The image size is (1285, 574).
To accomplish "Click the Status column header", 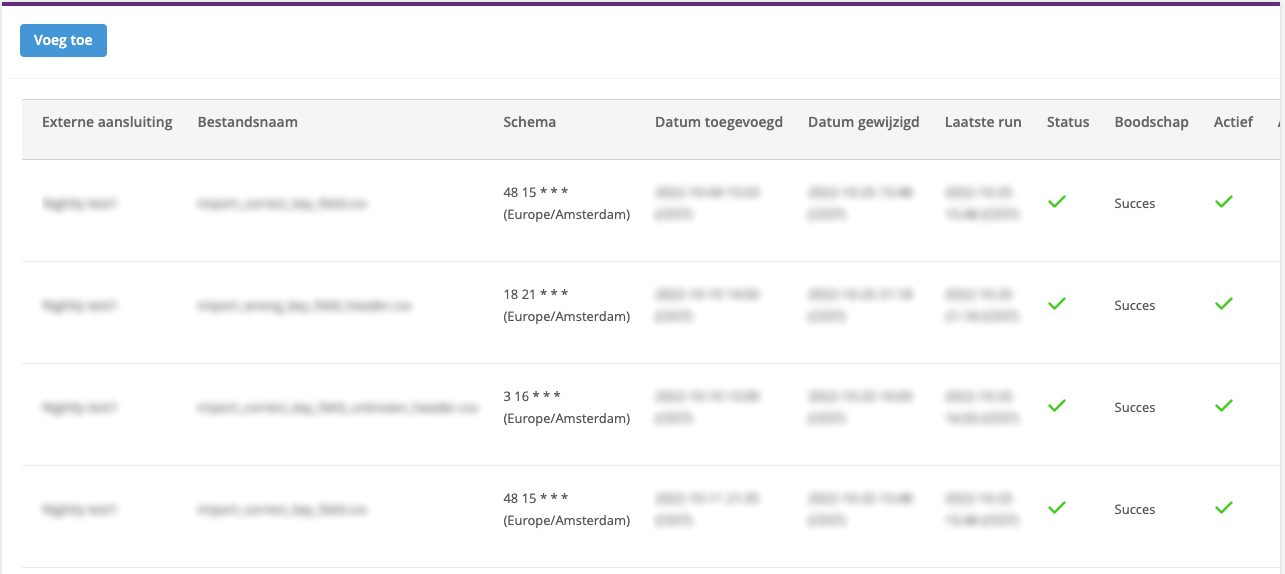I will (x=1068, y=122).
